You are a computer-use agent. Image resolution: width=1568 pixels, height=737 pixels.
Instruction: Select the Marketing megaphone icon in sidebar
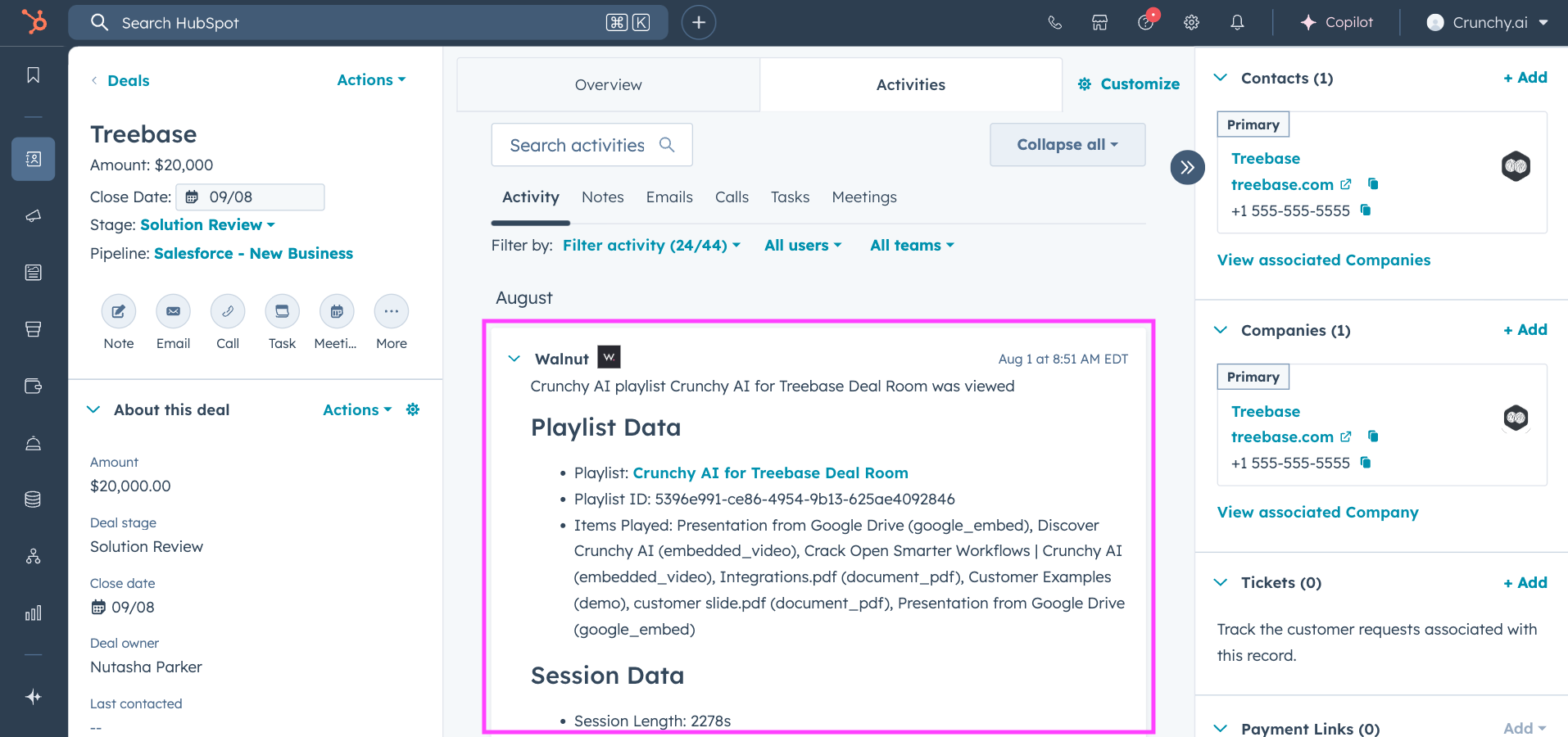(33, 216)
